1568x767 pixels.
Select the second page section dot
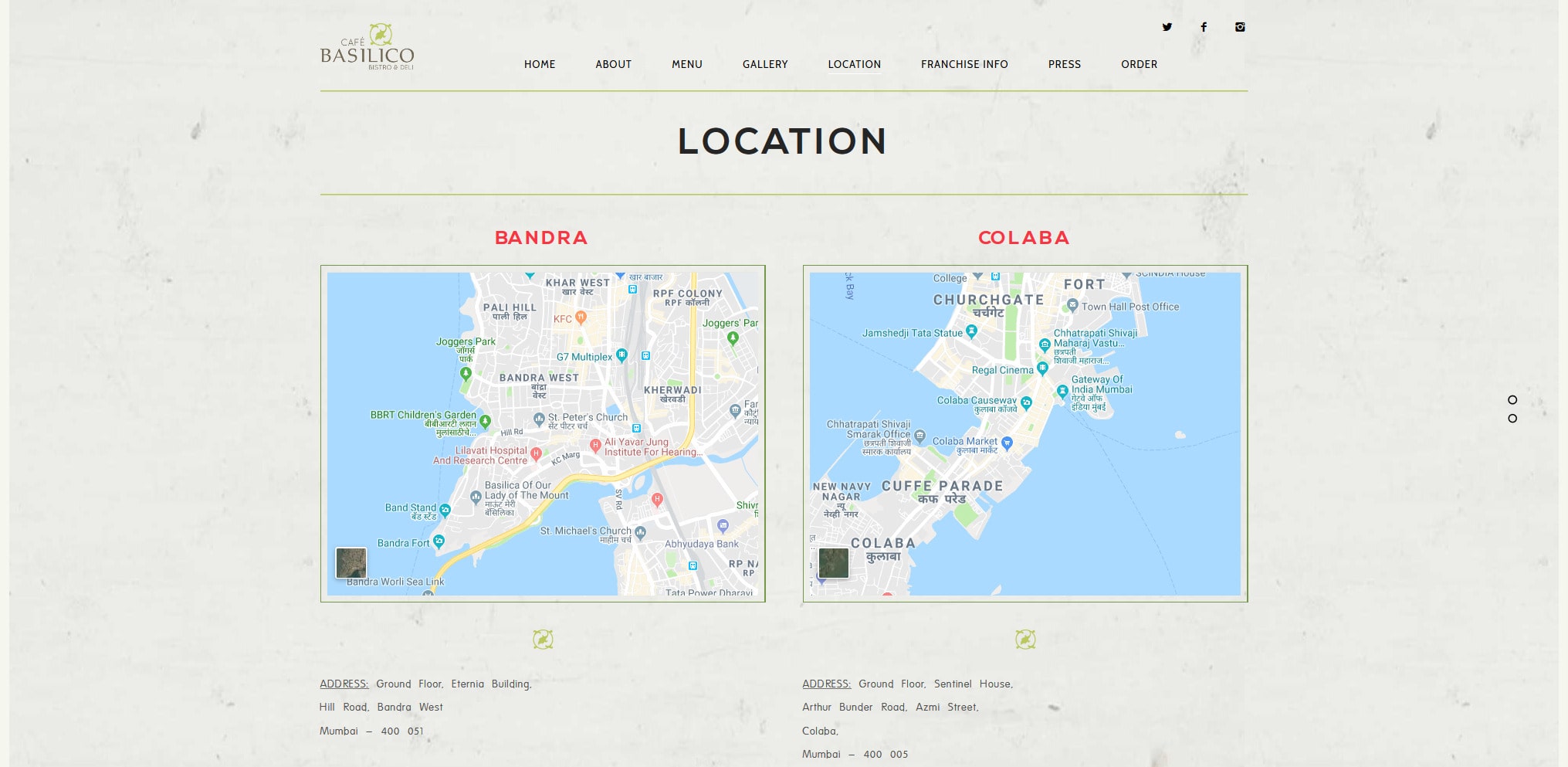[x=1512, y=419]
